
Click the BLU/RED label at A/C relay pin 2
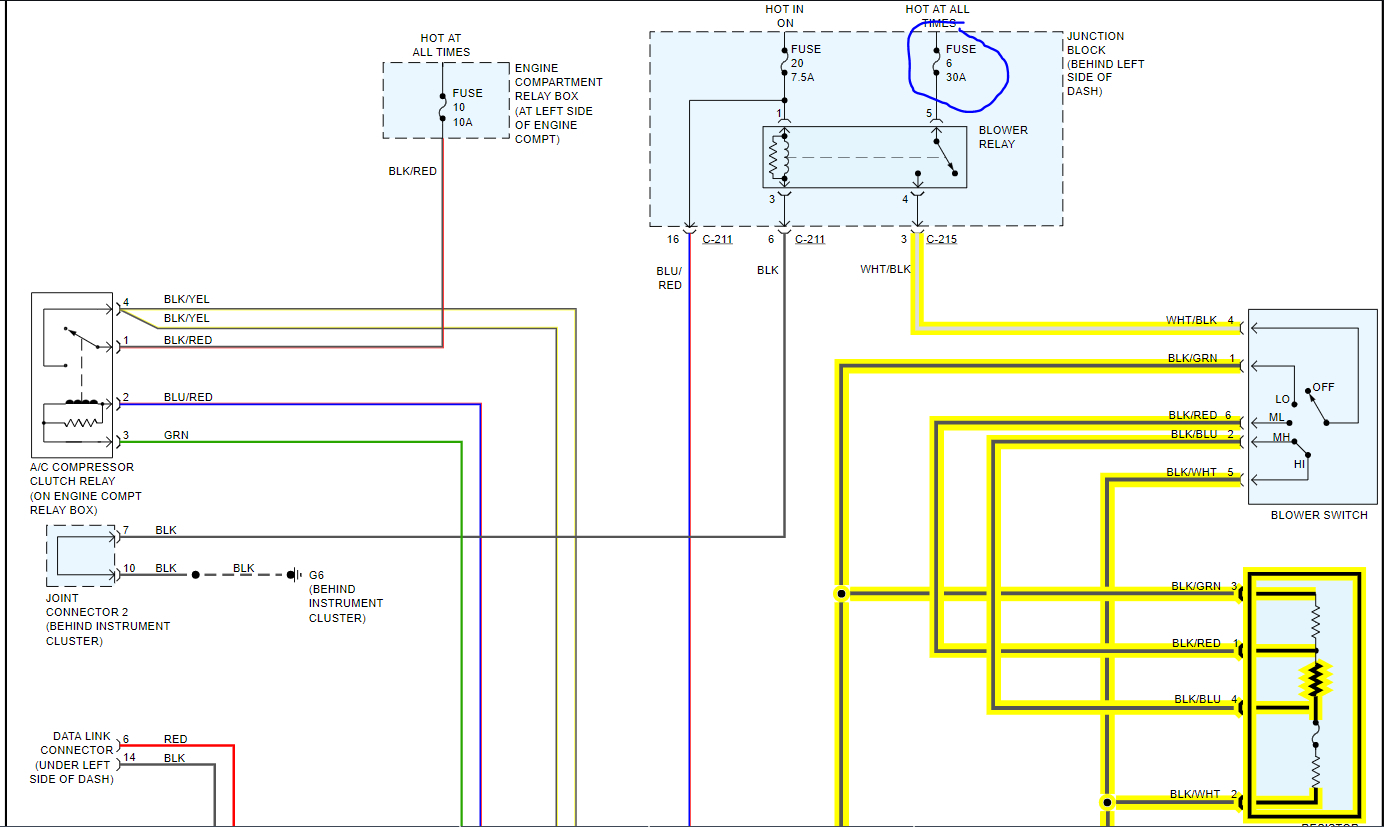tap(188, 397)
